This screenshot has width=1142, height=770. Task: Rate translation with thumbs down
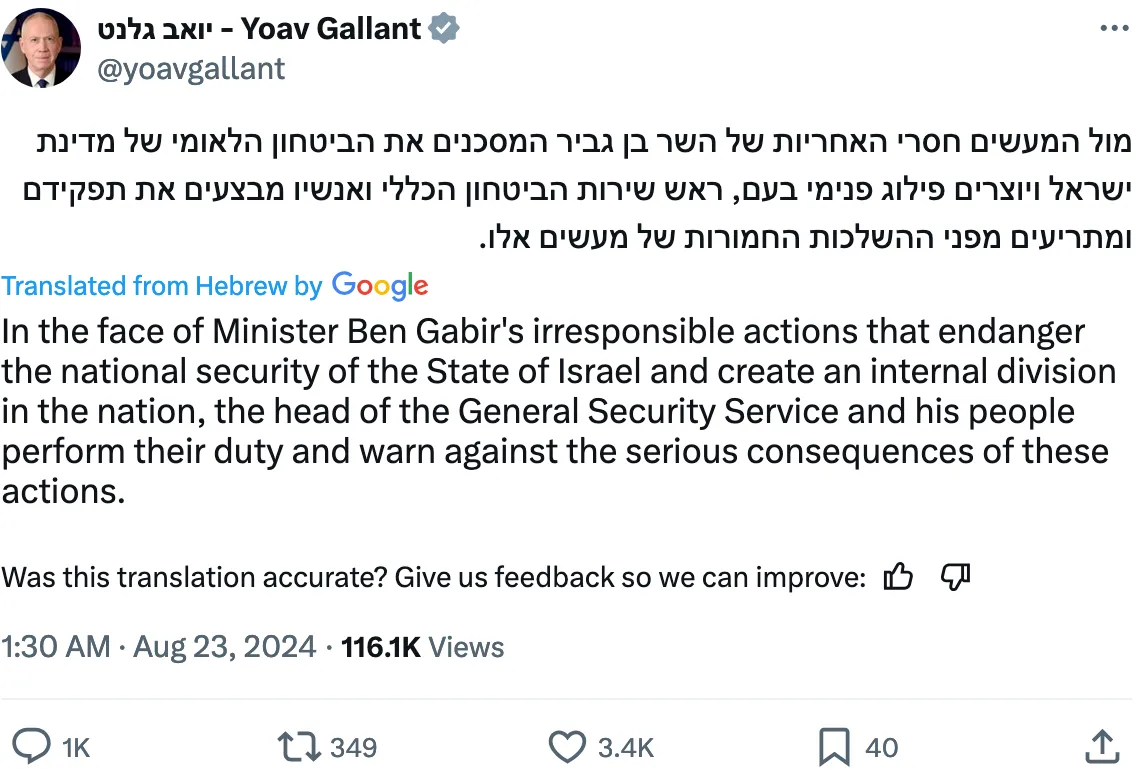point(957,577)
